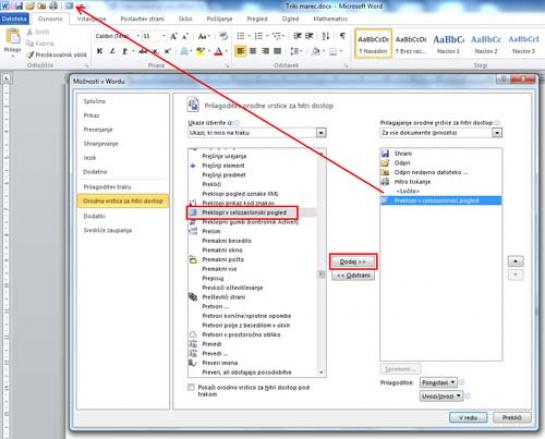Click the Decrease Indent icon
This screenshot has height=439, width=545.
click(x=297, y=36)
